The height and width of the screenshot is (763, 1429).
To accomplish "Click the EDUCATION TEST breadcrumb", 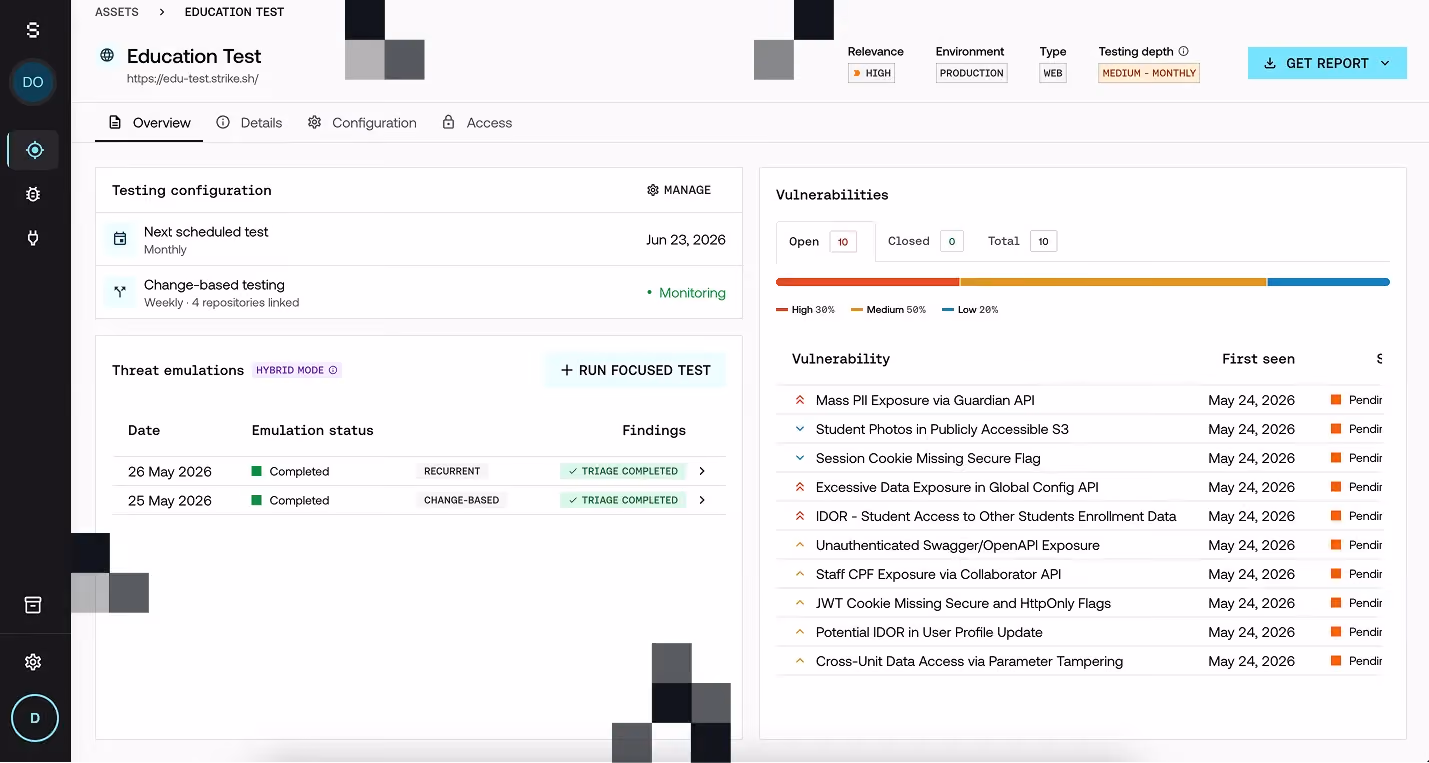I will pyautogui.click(x=234, y=12).
